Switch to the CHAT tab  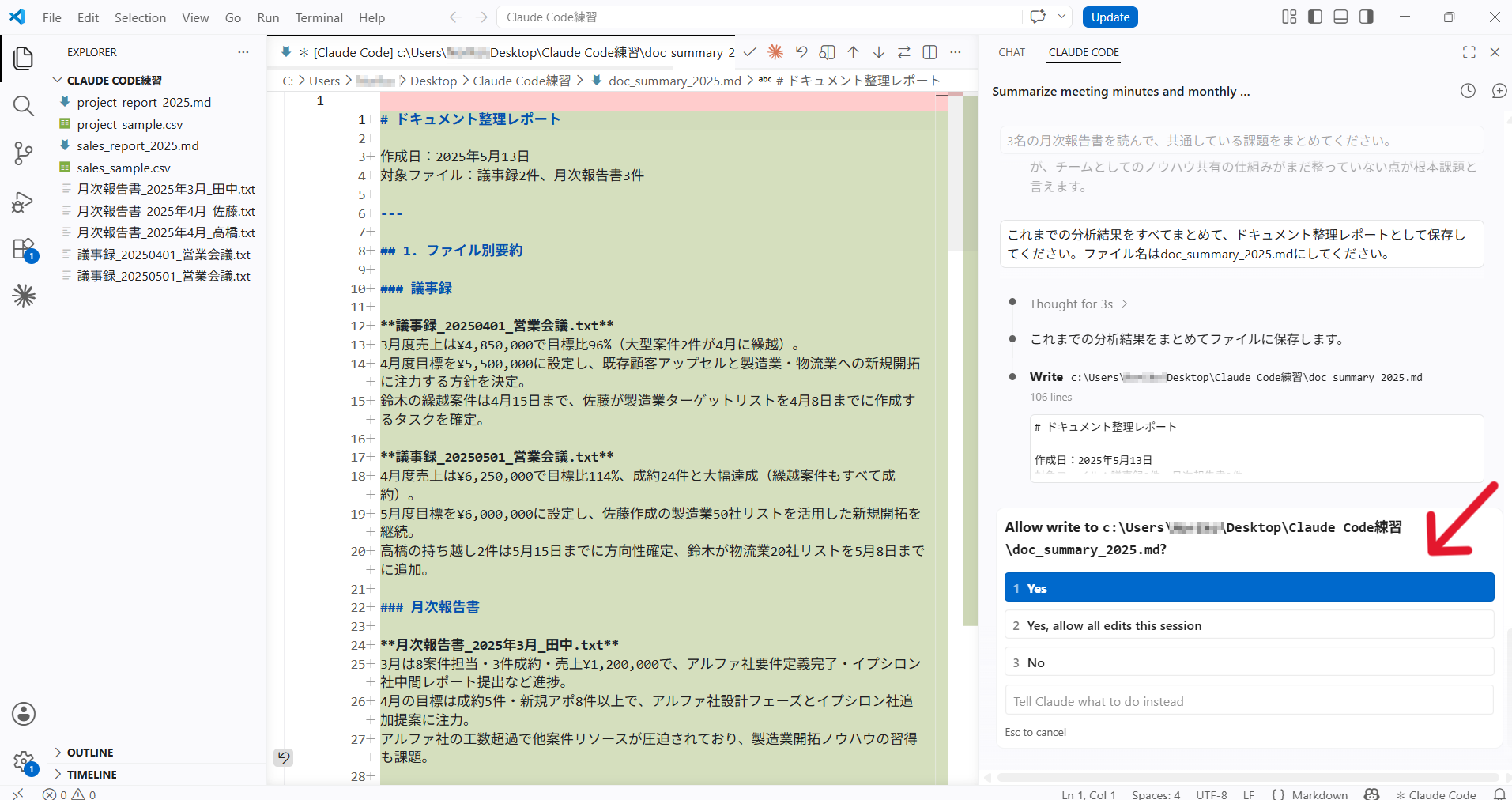click(1012, 52)
